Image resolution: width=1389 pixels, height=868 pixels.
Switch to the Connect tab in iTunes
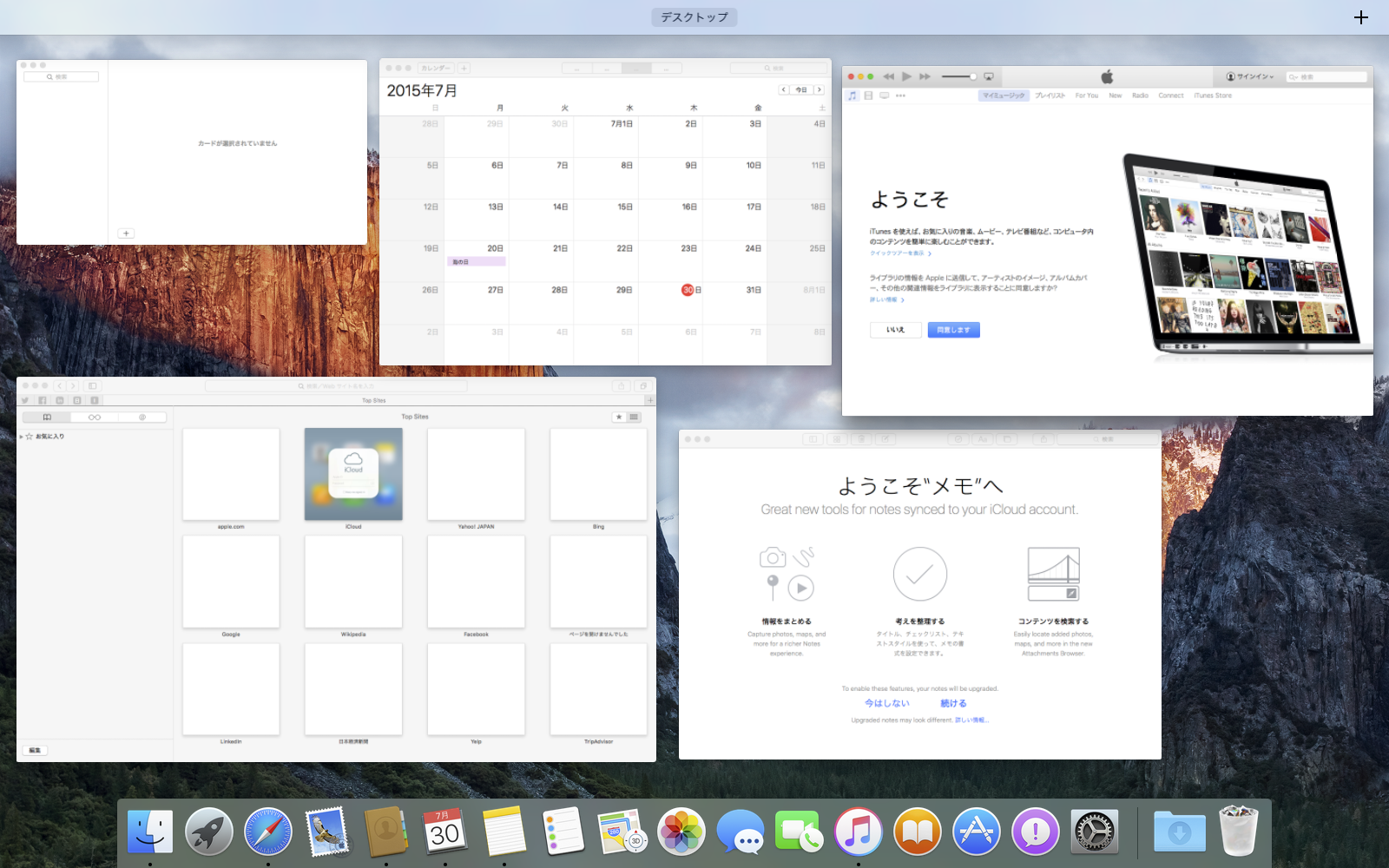click(1171, 95)
